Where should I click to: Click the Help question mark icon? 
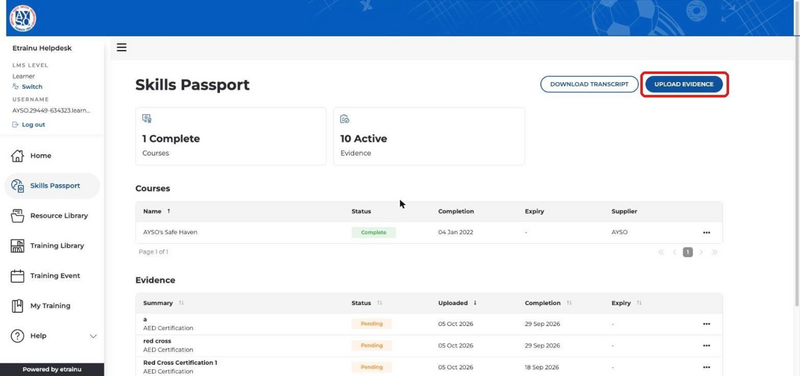(x=17, y=336)
